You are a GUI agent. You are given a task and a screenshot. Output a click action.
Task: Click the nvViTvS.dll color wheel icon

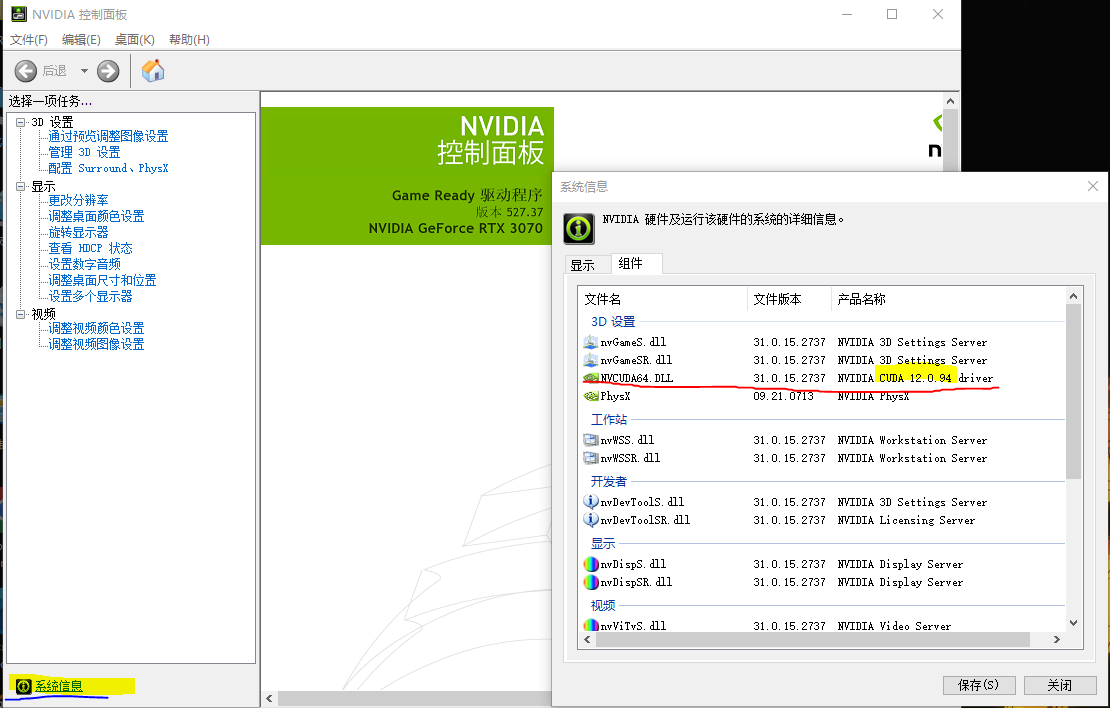590,625
